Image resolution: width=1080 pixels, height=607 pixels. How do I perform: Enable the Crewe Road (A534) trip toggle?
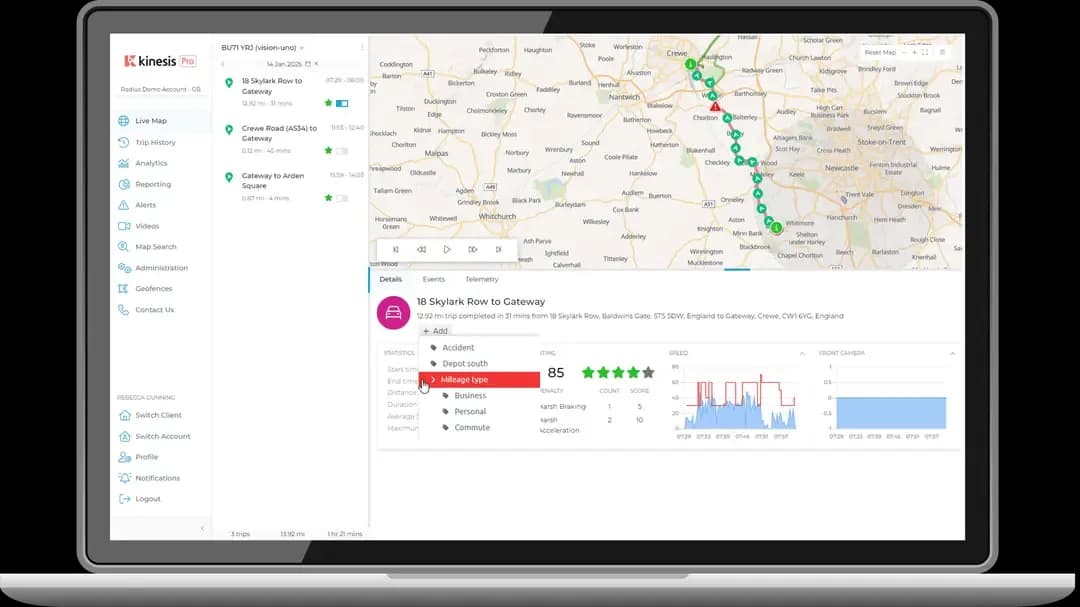342,150
